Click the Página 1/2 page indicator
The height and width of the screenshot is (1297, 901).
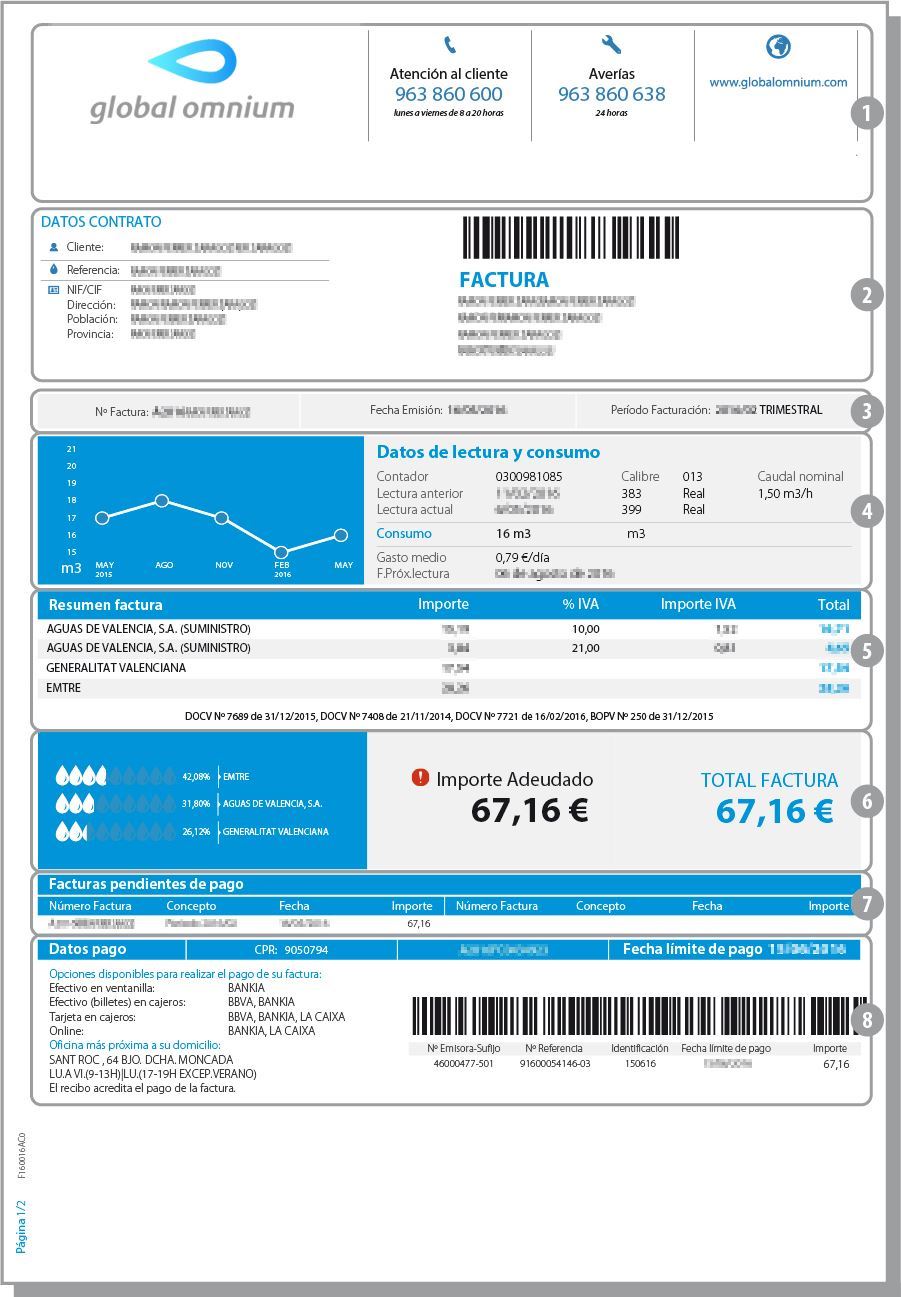click(22, 1226)
